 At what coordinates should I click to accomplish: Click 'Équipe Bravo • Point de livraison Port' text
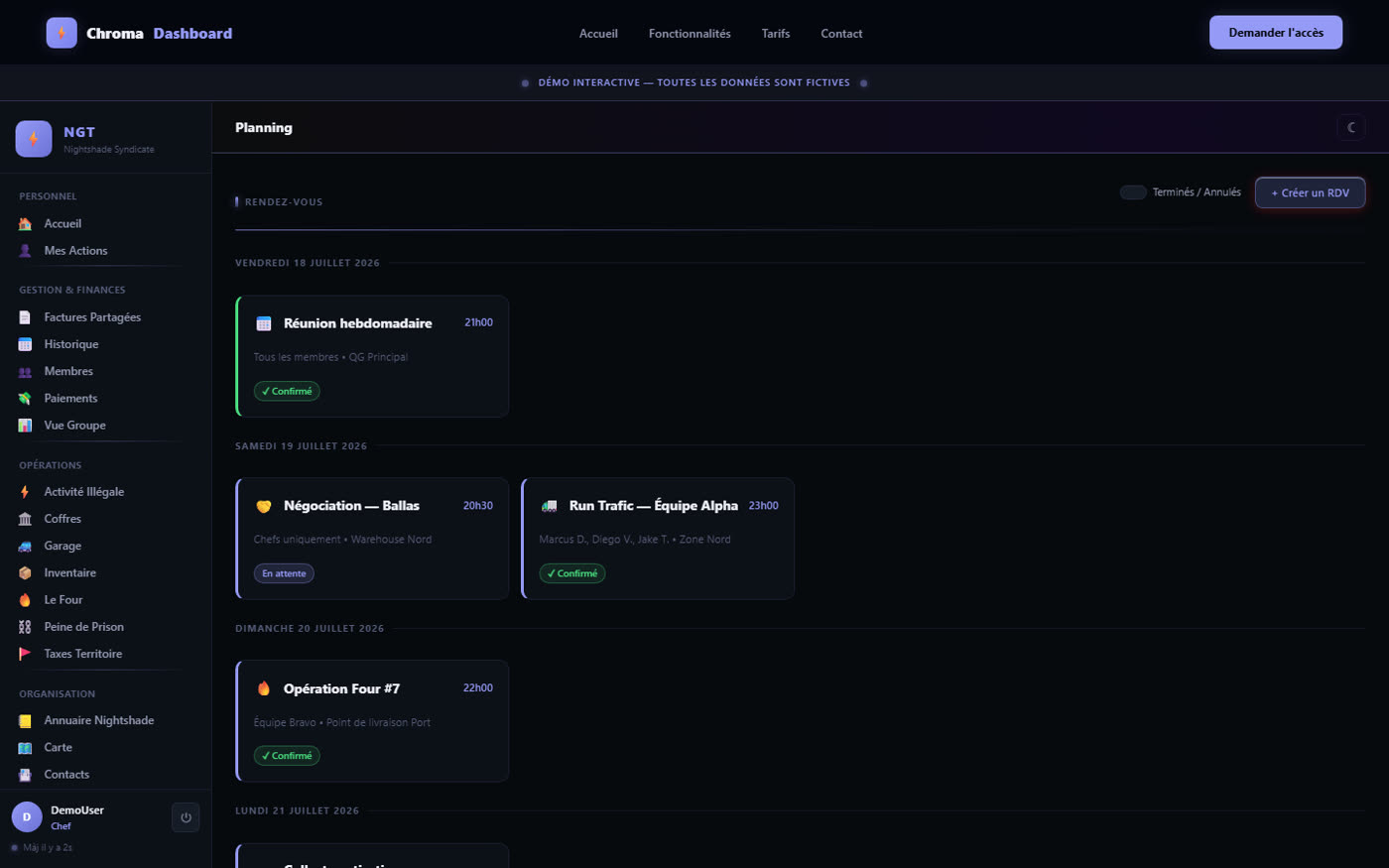342,723
